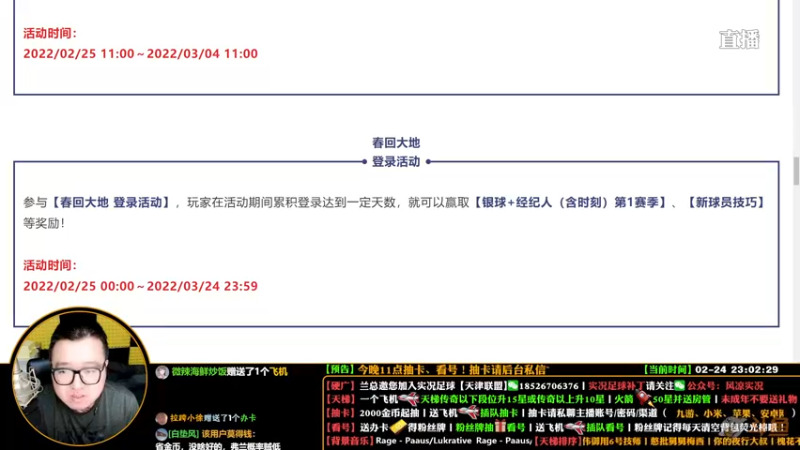The width and height of the screenshot is (800, 450).
Task: Click the Rage - Paaus/Lukrative song title
Action: 424,440
